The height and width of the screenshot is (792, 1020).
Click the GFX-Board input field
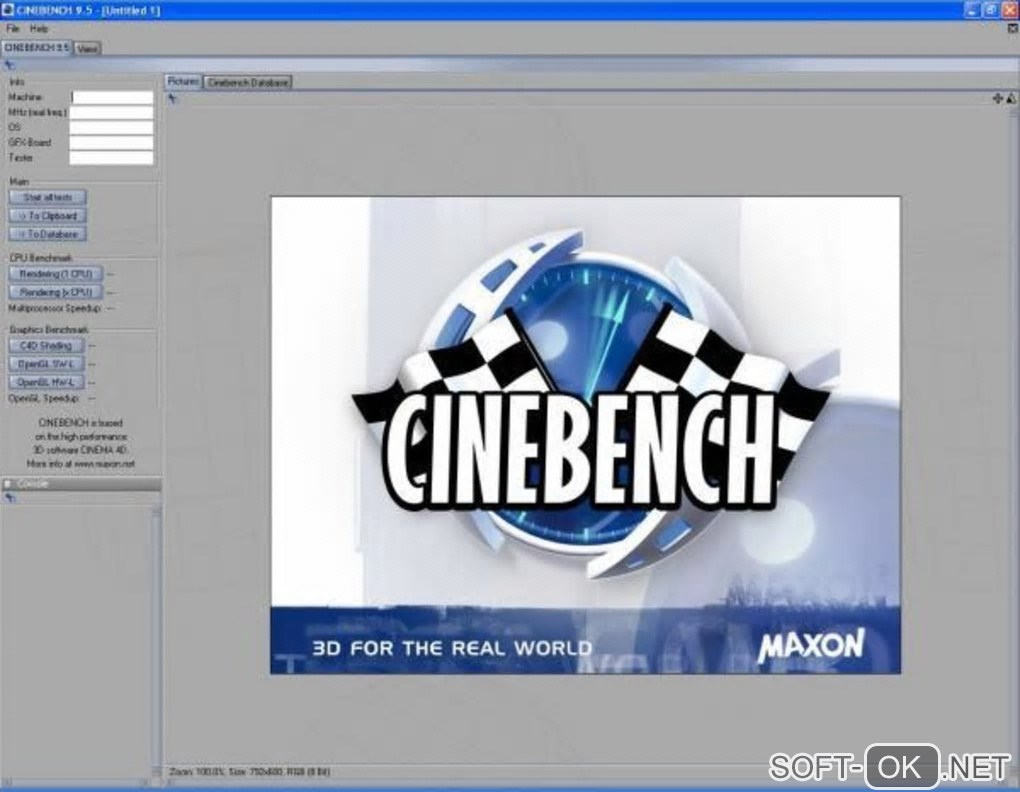click(112, 142)
